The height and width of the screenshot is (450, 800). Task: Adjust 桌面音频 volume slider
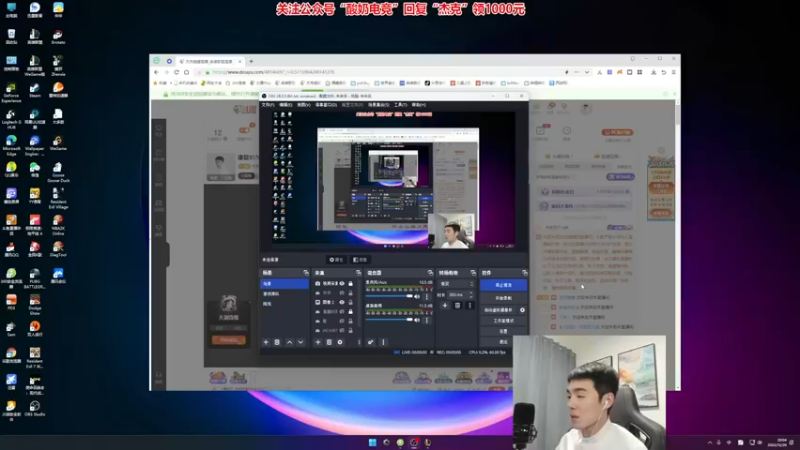(389, 320)
